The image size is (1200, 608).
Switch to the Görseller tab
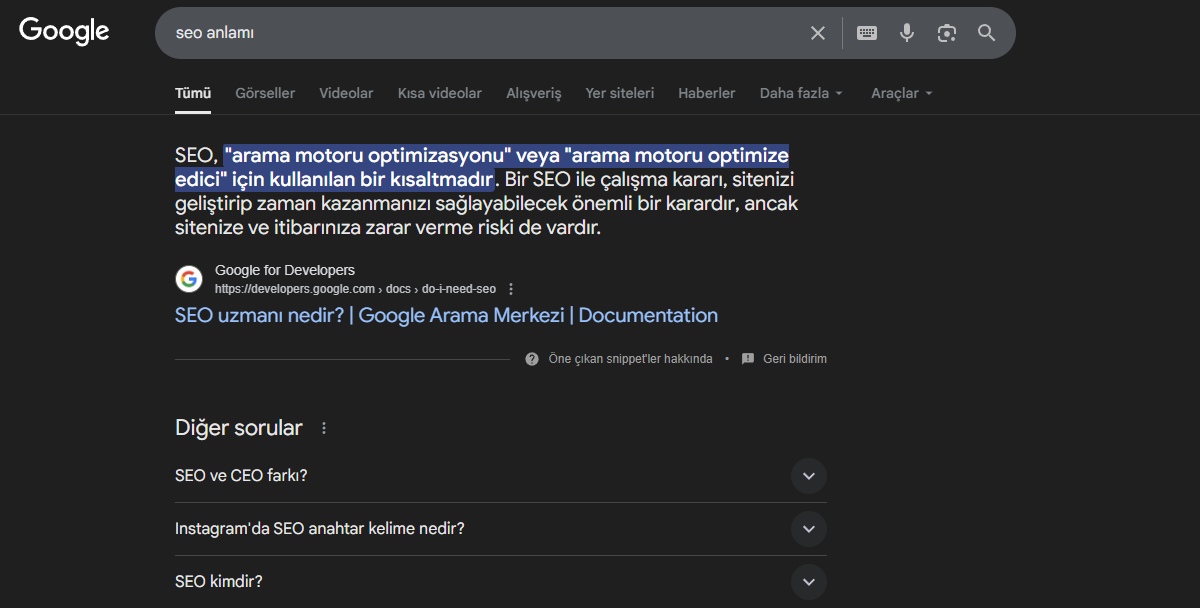pyautogui.click(x=265, y=93)
